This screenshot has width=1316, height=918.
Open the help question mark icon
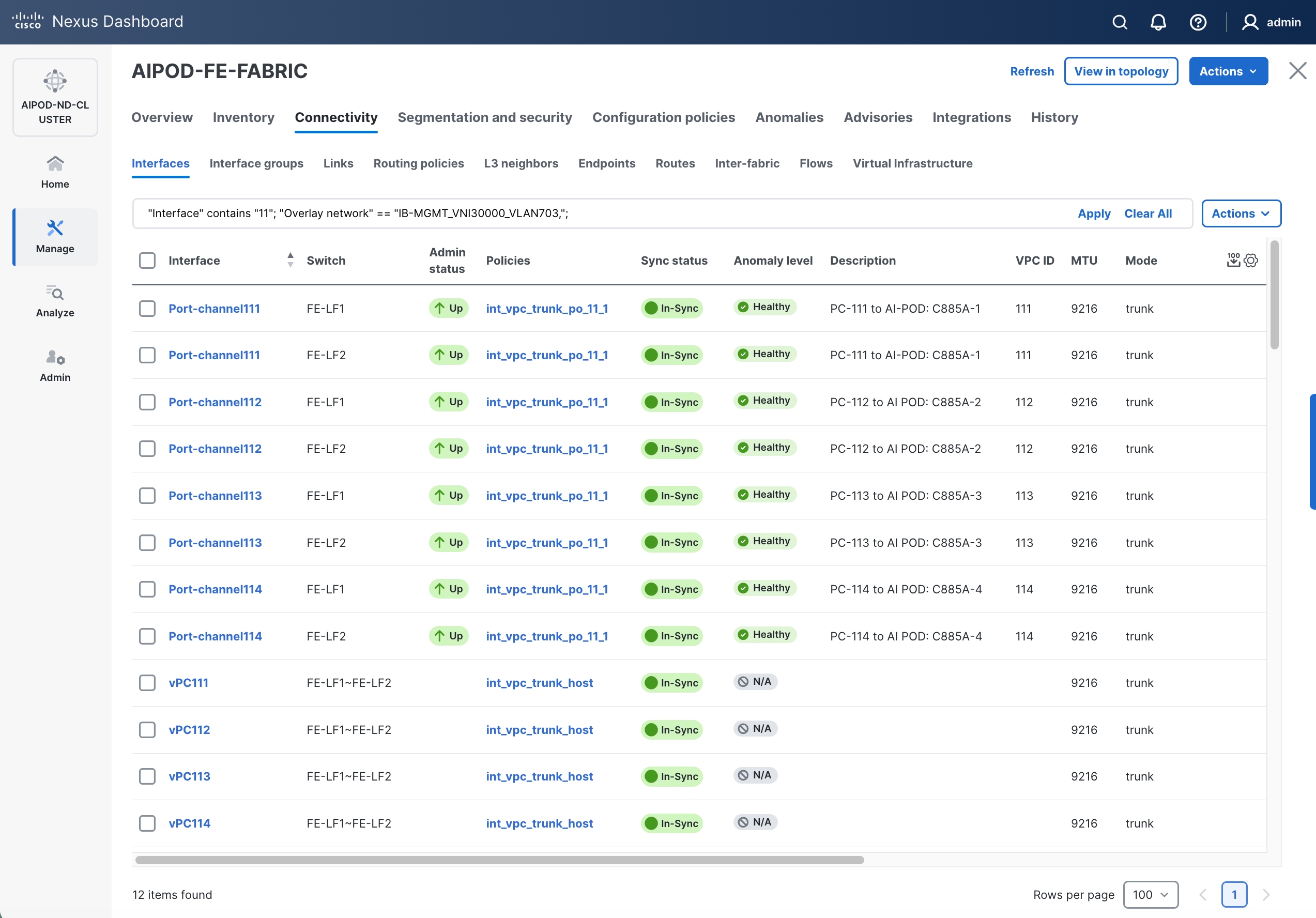click(1197, 22)
